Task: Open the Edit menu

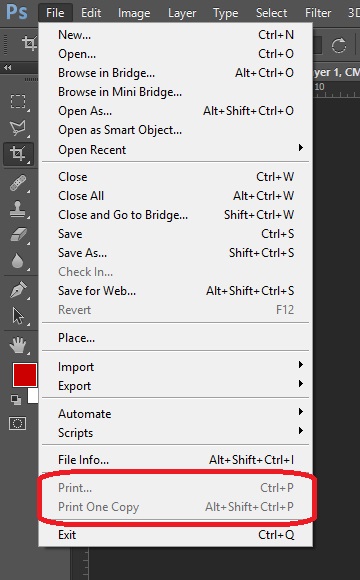Action: (91, 13)
